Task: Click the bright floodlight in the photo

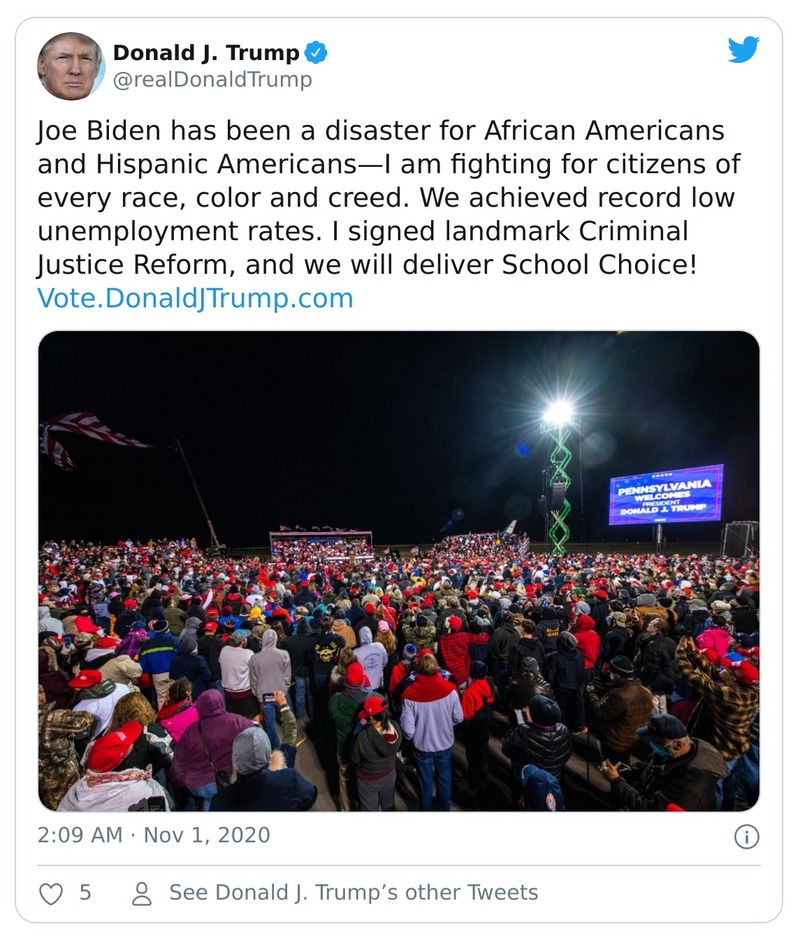Action: pyautogui.click(x=558, y=412)
